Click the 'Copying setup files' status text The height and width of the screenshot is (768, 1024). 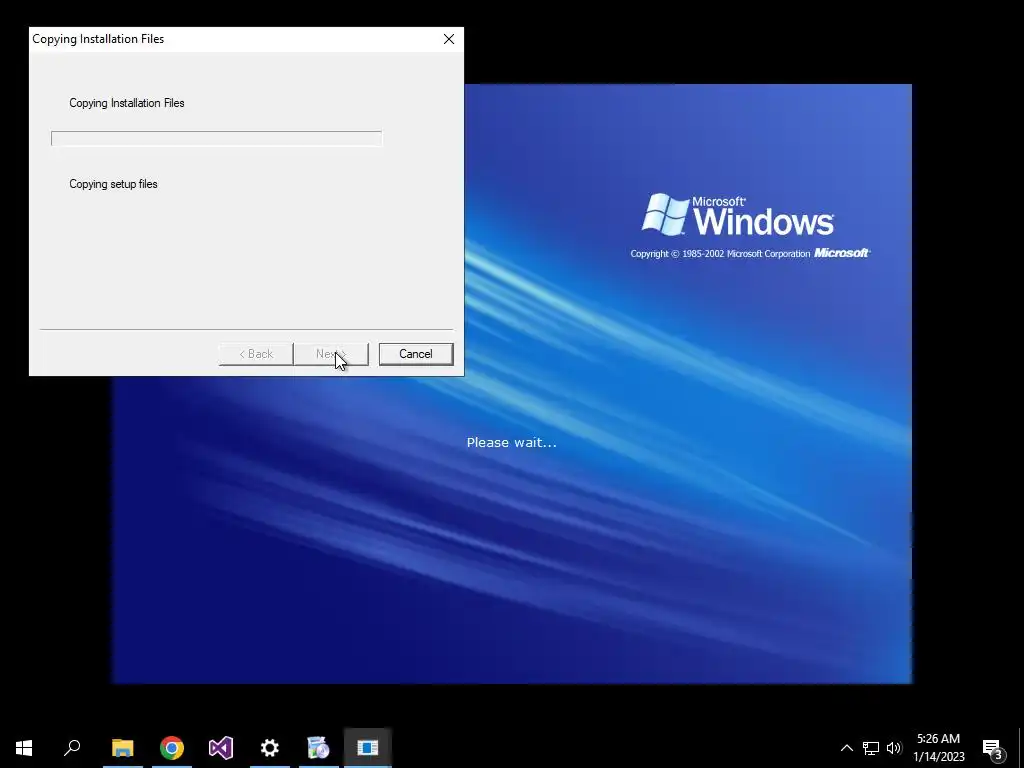tap(114, 184)
